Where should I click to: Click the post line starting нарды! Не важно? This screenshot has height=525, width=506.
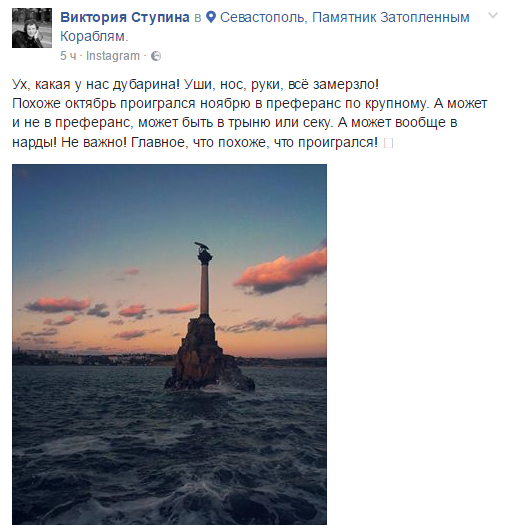[195, 143]
